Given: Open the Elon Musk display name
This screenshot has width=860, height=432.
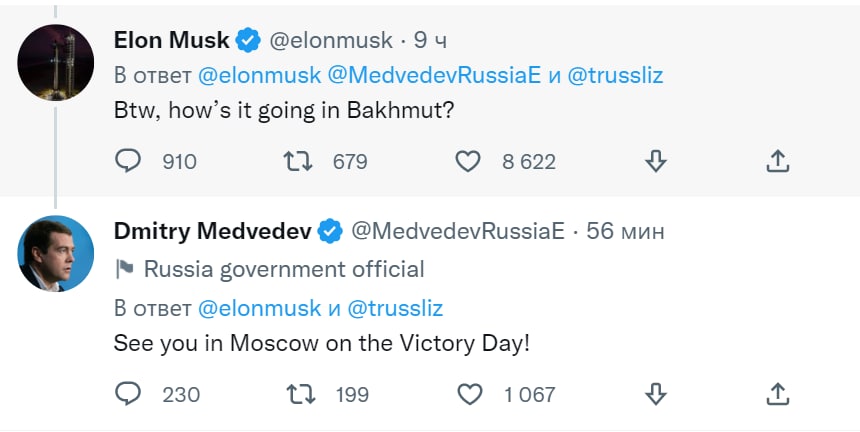Looking at the screenshot, I should [172, 40].
